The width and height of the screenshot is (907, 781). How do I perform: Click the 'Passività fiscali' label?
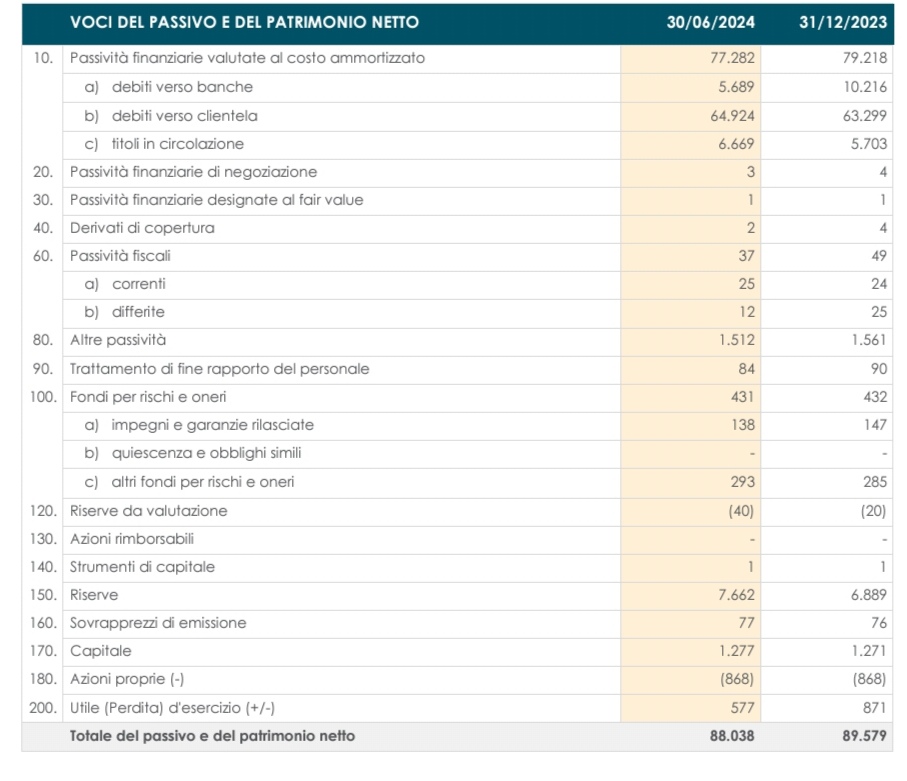(120, 256)
